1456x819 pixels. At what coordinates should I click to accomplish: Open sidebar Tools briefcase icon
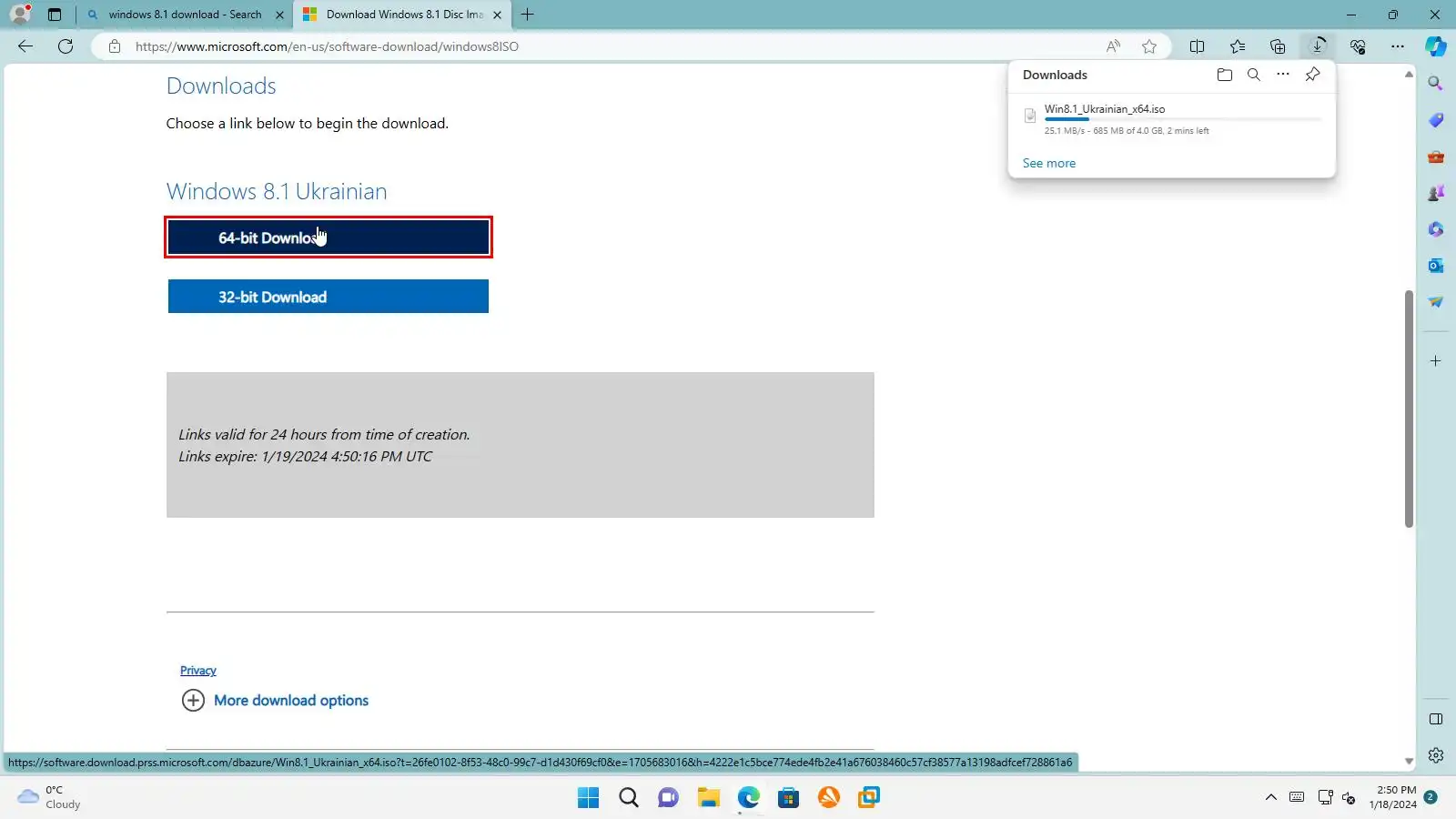point(1436,157)
